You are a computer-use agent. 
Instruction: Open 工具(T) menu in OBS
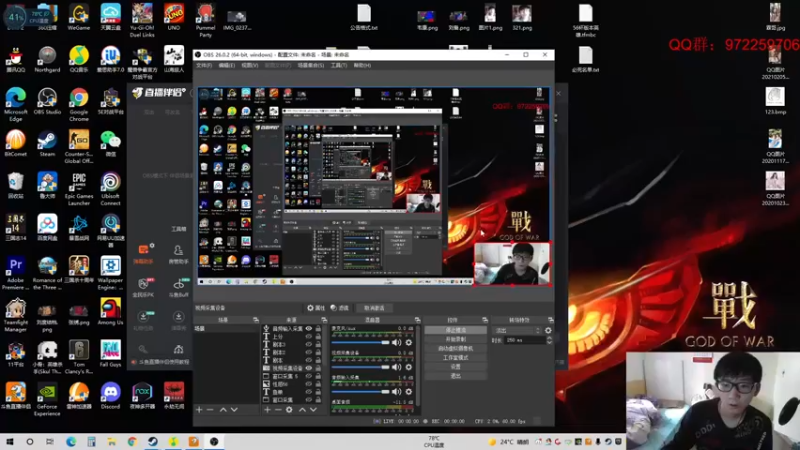pyautogui.click(x=339, y=65)
